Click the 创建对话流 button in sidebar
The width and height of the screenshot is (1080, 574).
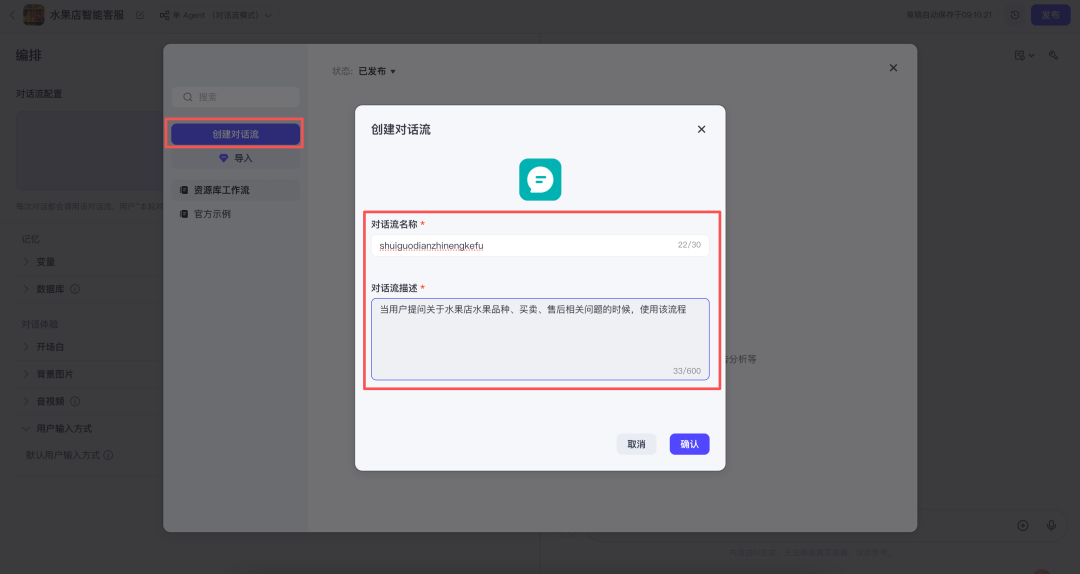236,134
